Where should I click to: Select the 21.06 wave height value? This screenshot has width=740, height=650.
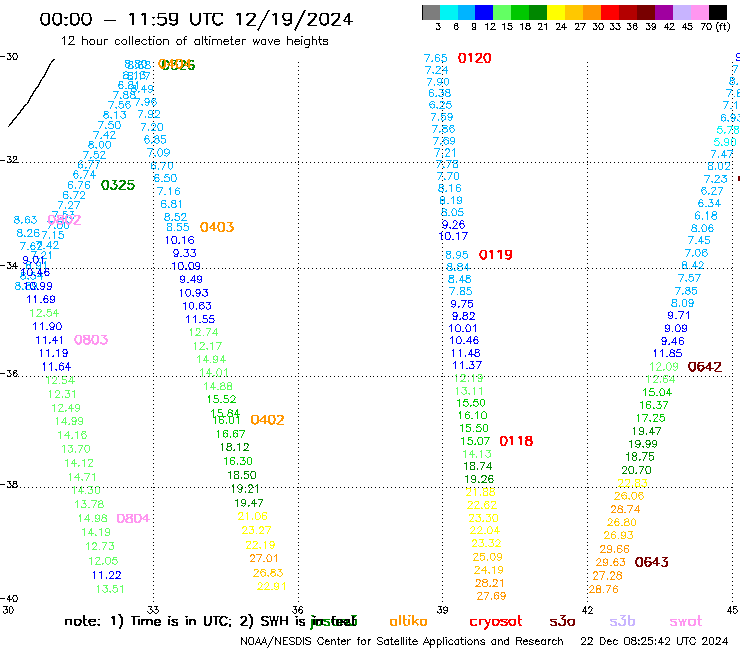(x=252, y=516)
